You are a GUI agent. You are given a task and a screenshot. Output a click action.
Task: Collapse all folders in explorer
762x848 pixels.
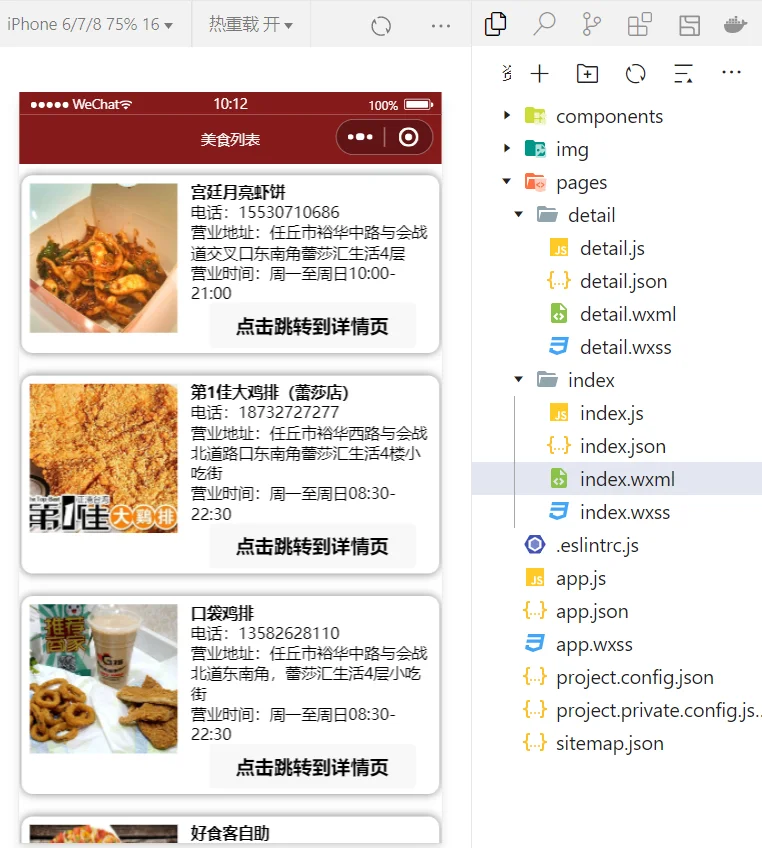(684, 74)
